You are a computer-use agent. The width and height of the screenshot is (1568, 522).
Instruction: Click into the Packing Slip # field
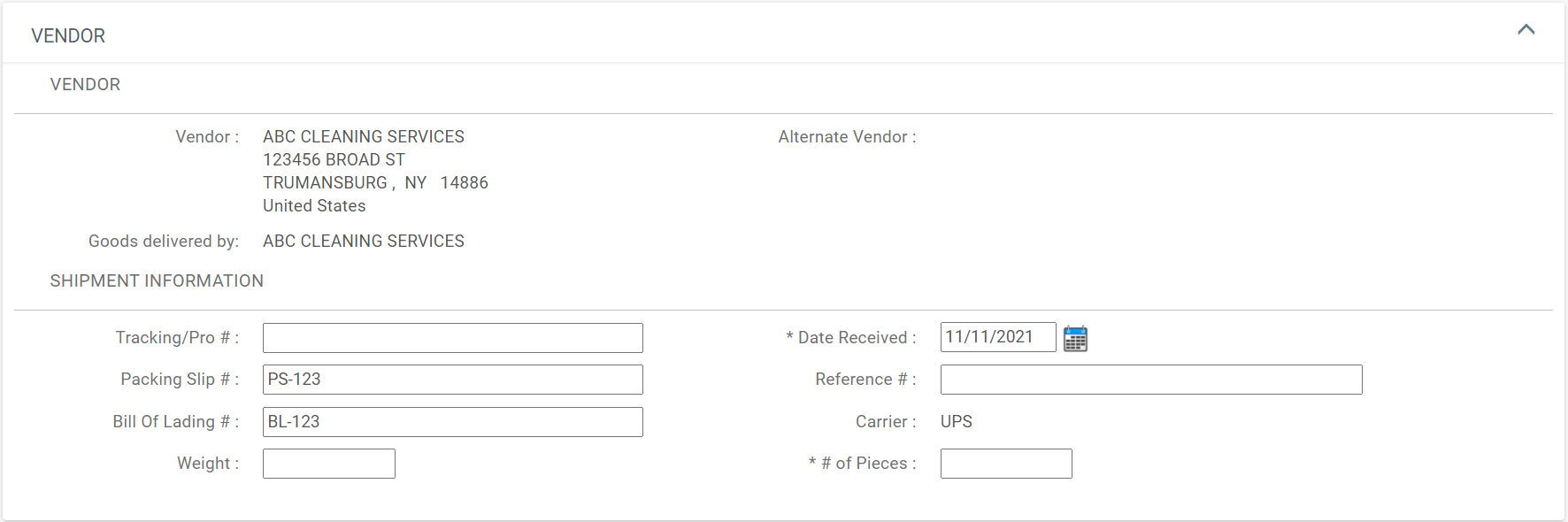click(452, 380)
